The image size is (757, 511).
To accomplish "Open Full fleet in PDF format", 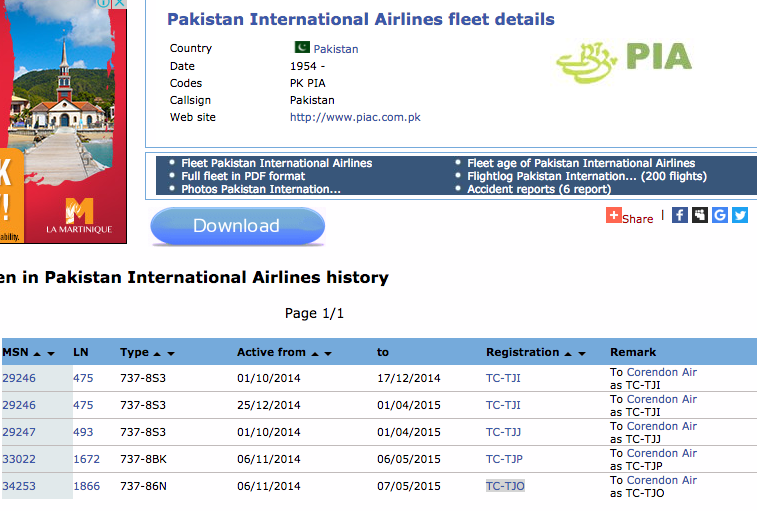I will [243, 176].
